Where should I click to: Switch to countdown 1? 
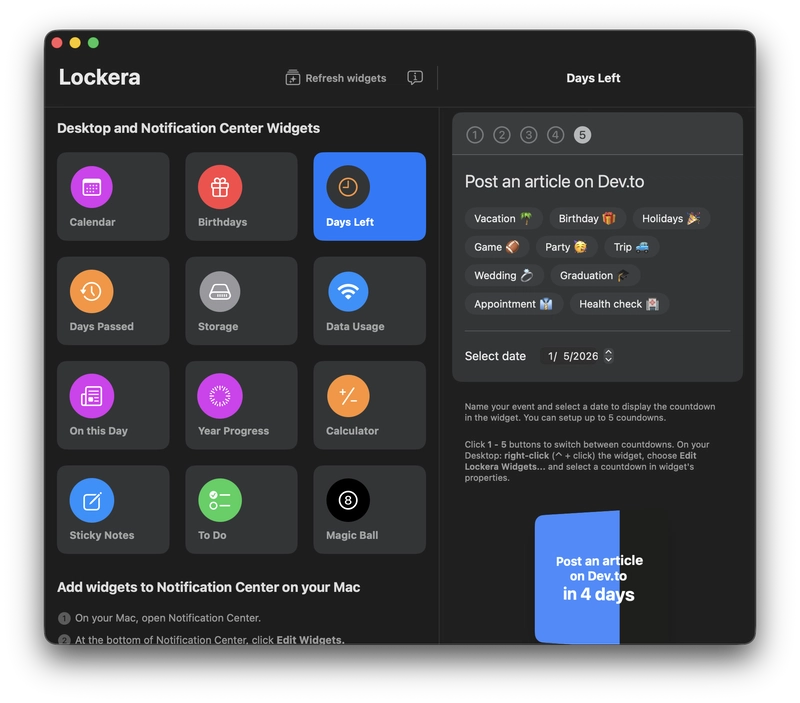(474, 135)
